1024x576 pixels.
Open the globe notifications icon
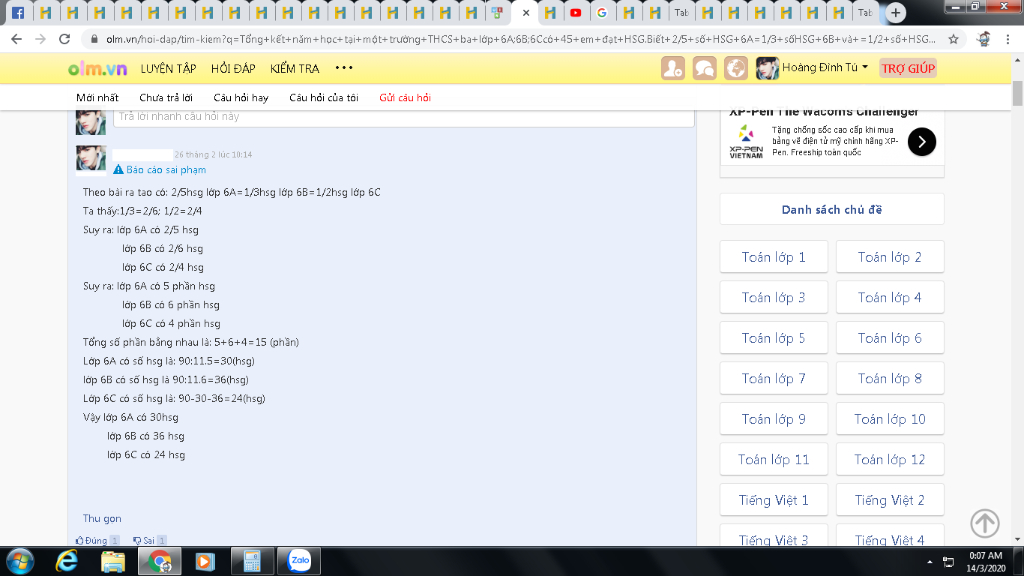click(x=735, y=68)
